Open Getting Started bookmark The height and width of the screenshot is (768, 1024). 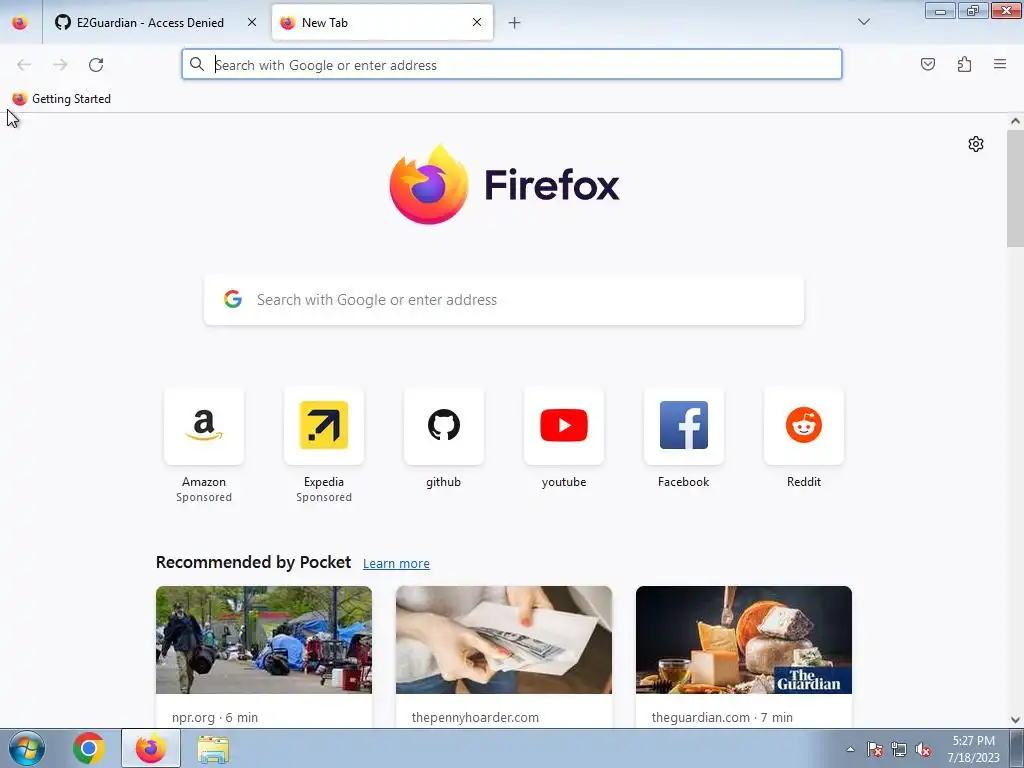tap(61, 99)
